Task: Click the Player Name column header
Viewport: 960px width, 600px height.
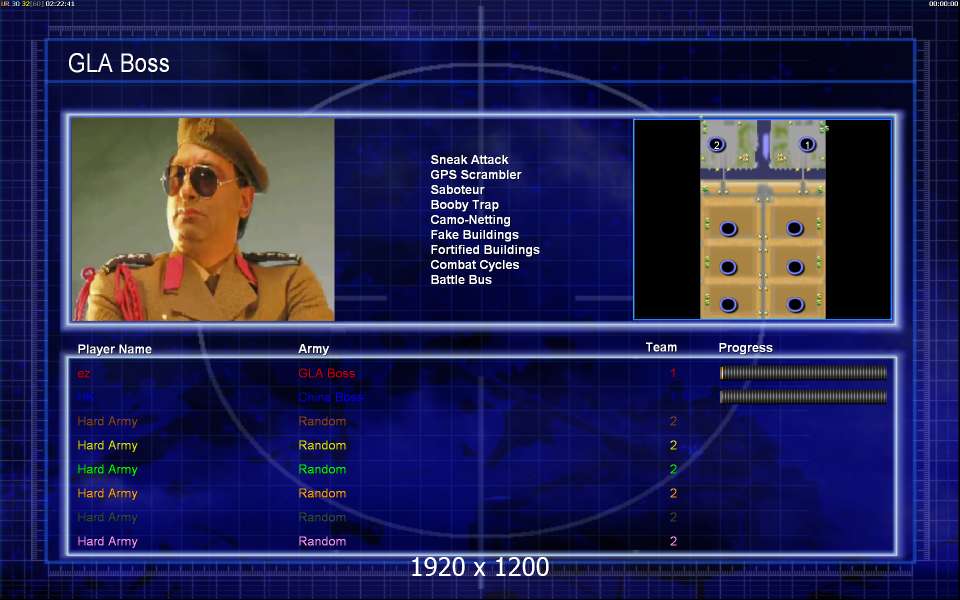Action: tap(115, 349)
